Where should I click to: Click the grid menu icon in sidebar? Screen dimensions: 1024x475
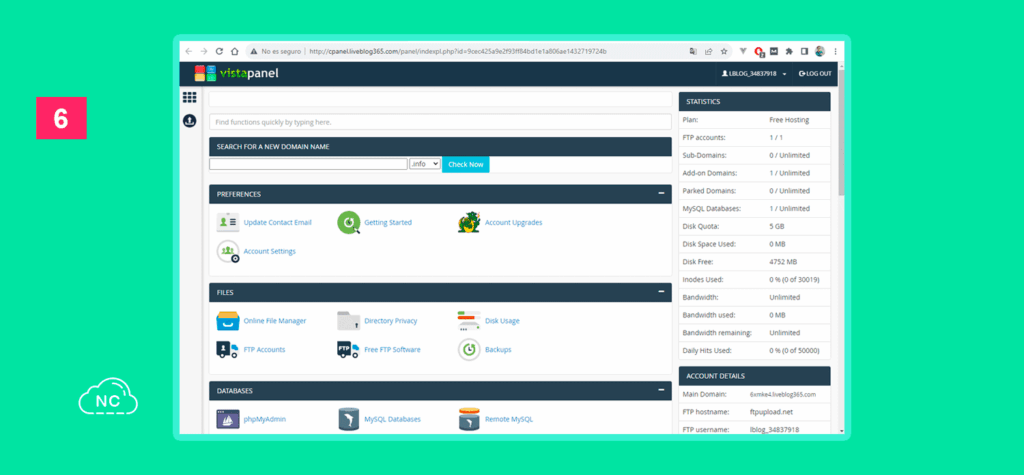pos(189,97)
